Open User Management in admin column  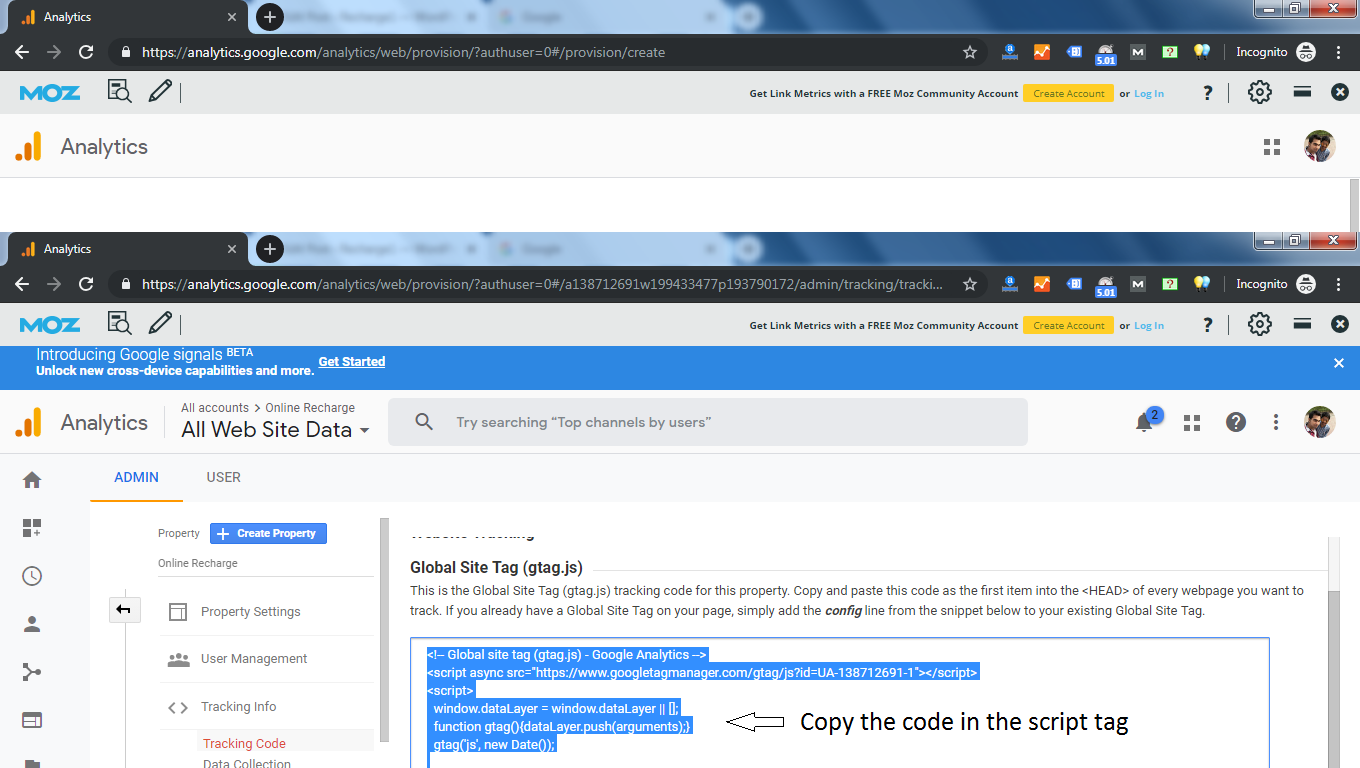254,659
